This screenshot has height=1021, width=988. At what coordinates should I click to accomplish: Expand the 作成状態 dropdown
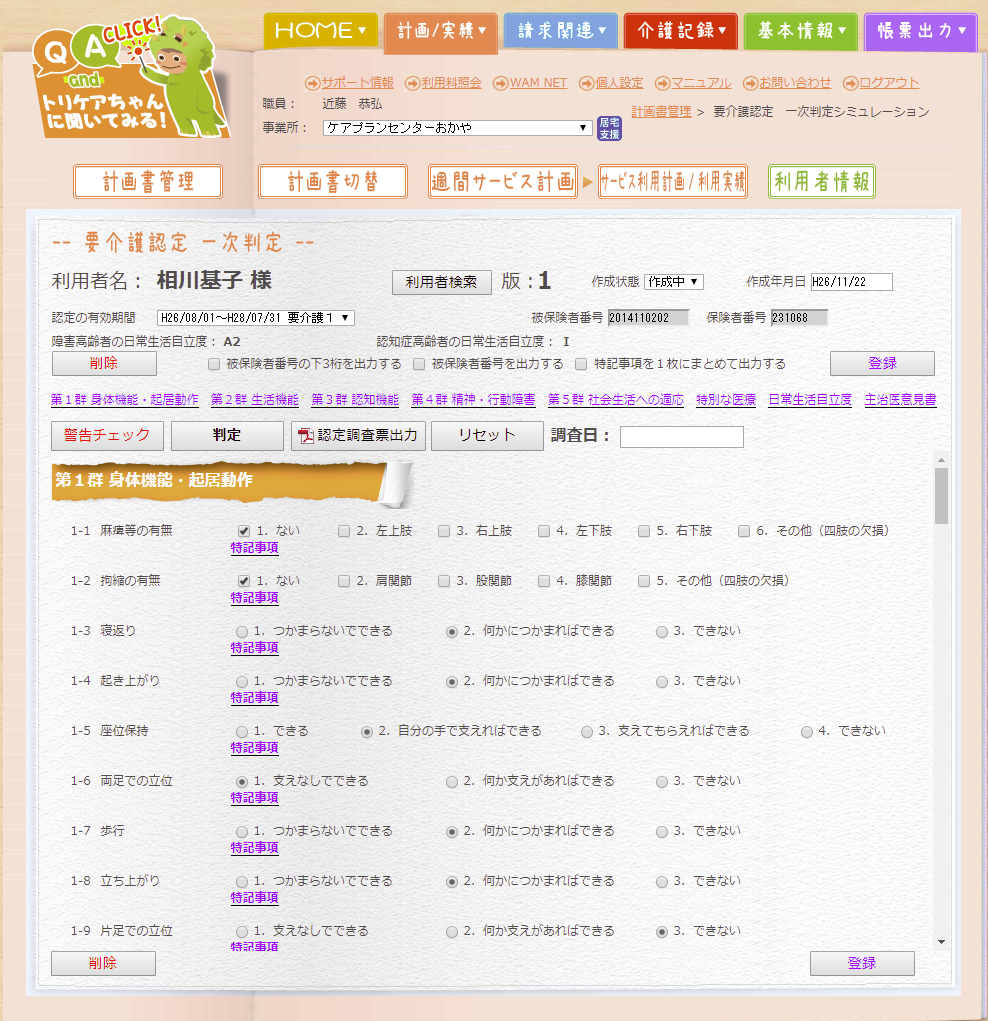tap(673, 282)
